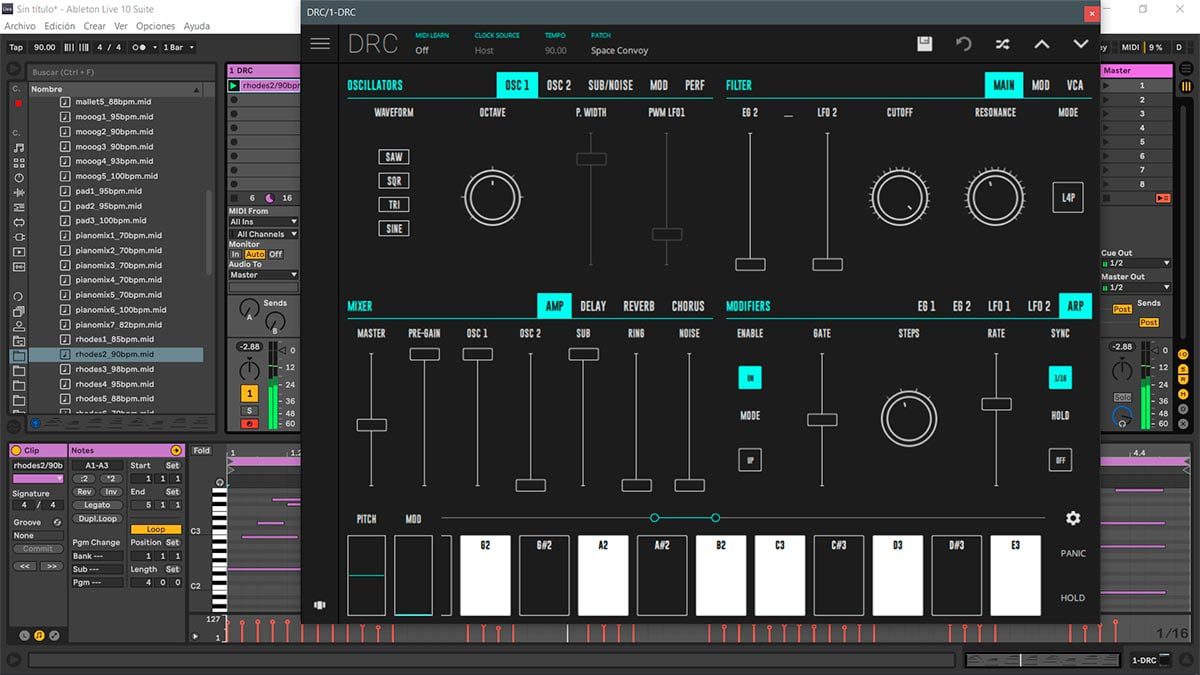Screen dimensions: 1200x675
Task: Open the 1 Bar quantization dropdown
Action: click(177, 47)
